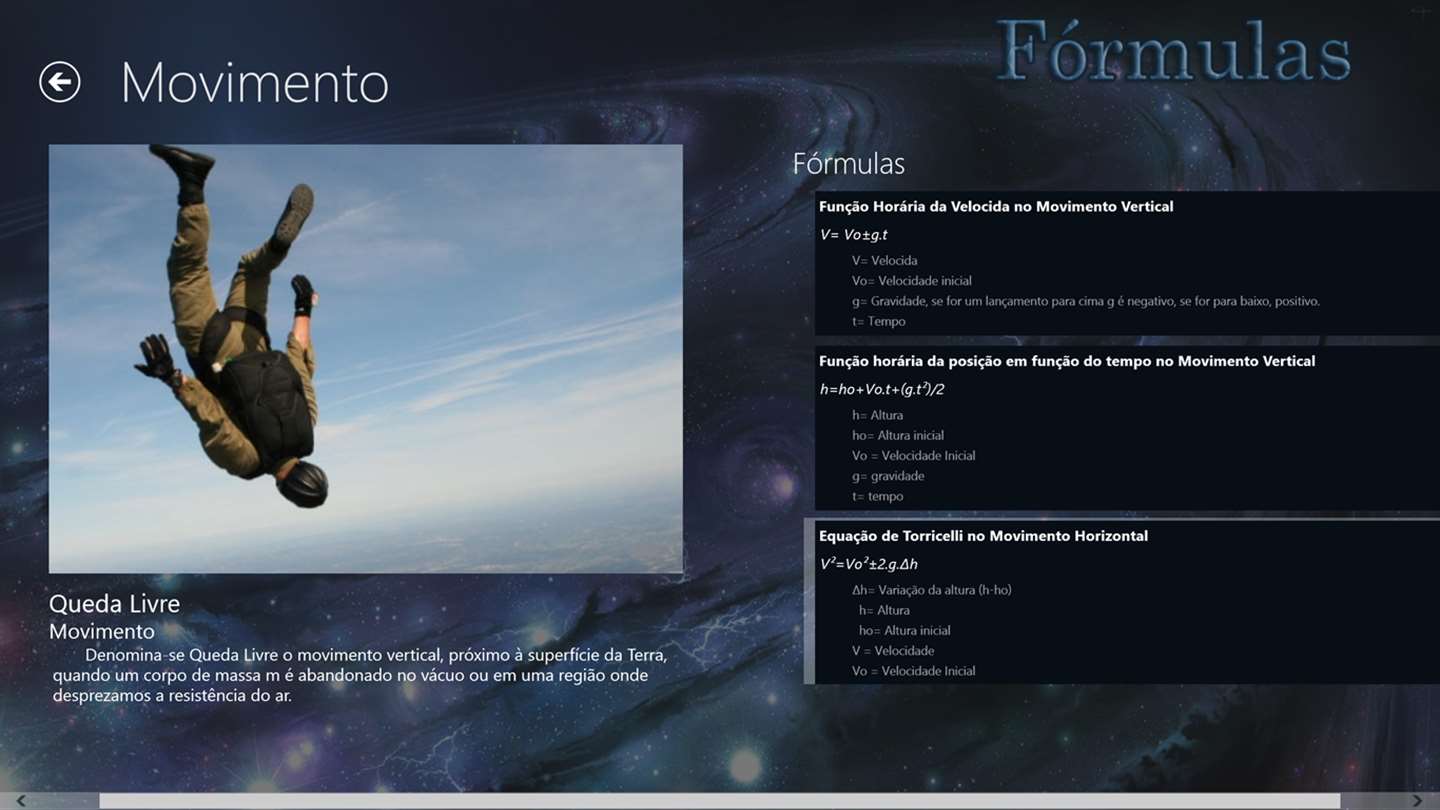
Task: Click the line 'V= Velocida'
Action: [x=885, y=261]
